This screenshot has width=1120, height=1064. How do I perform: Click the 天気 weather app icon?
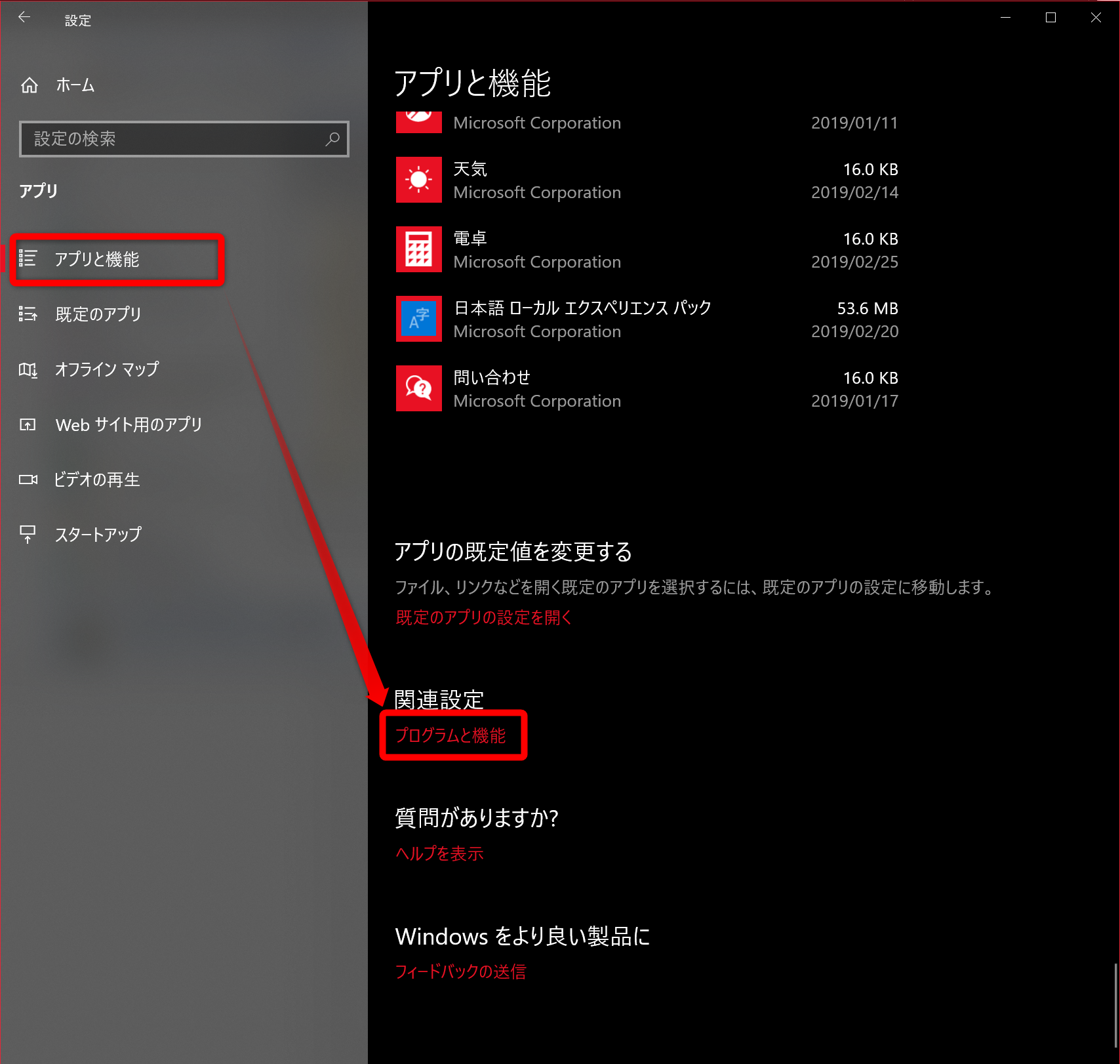tap(418, 180)
